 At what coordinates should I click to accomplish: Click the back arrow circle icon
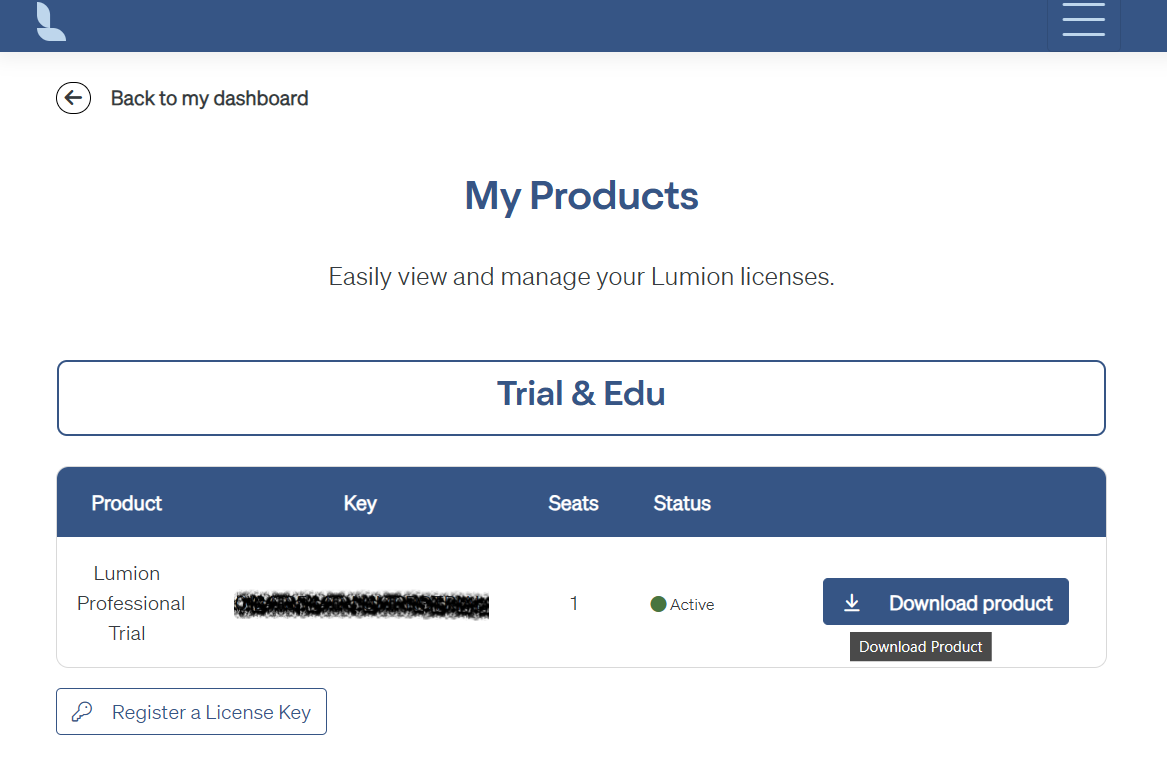tap(74, 97)
